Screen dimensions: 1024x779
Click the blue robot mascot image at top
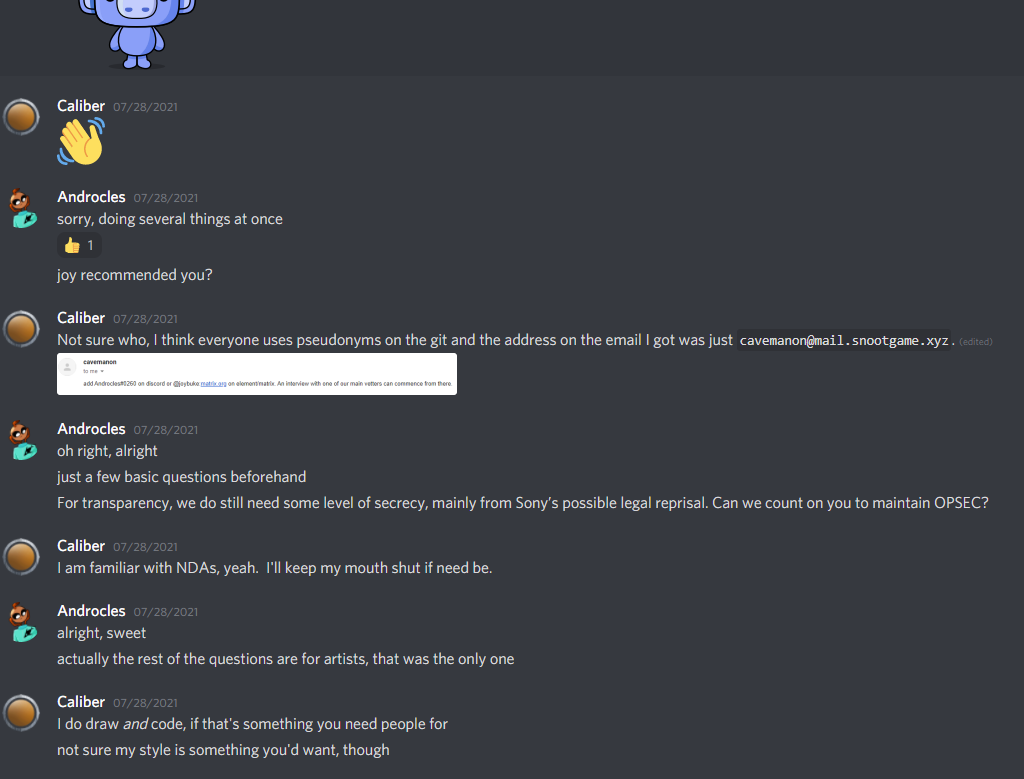(x=137, y=33)
